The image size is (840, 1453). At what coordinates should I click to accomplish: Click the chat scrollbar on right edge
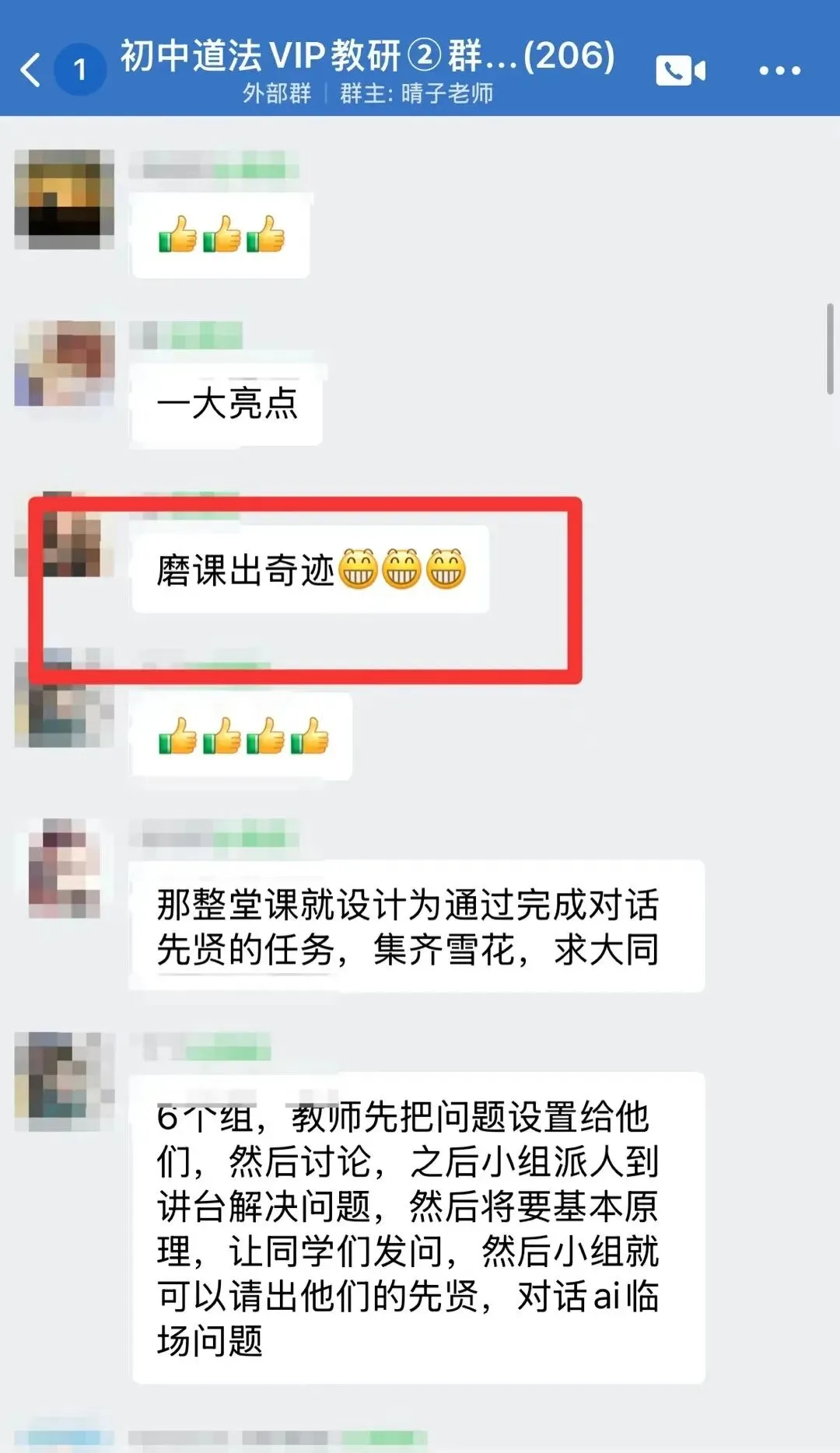[830, 348]
